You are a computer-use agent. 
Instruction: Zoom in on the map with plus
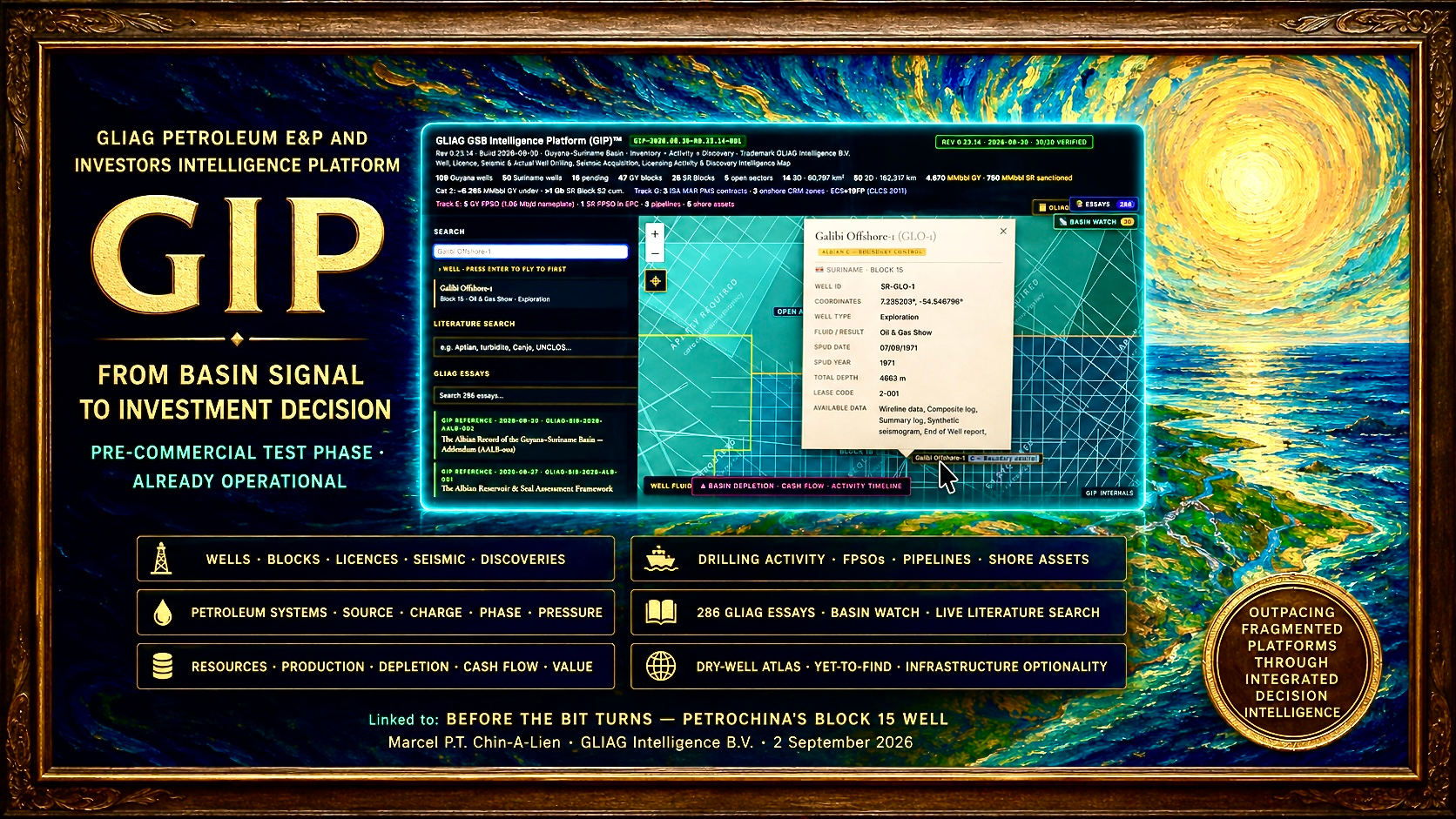pyautogui.click(x=655, y=234)
